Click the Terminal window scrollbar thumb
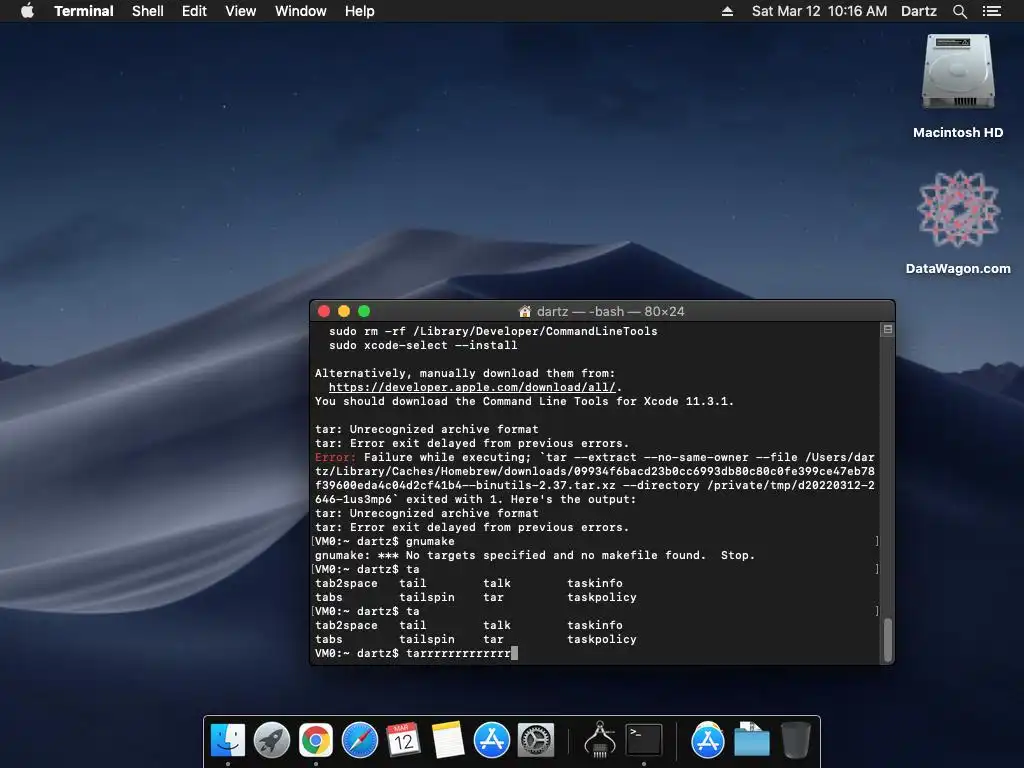The height and width of the screenshot is (768, 1024). pyautogui.click(x=888, y=640)
